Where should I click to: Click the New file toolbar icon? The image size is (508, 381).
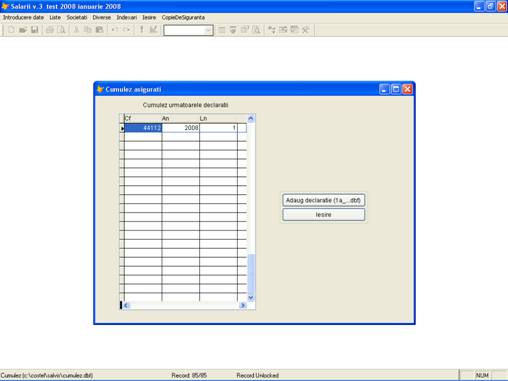pyautogui.click(x=11, y=30)
